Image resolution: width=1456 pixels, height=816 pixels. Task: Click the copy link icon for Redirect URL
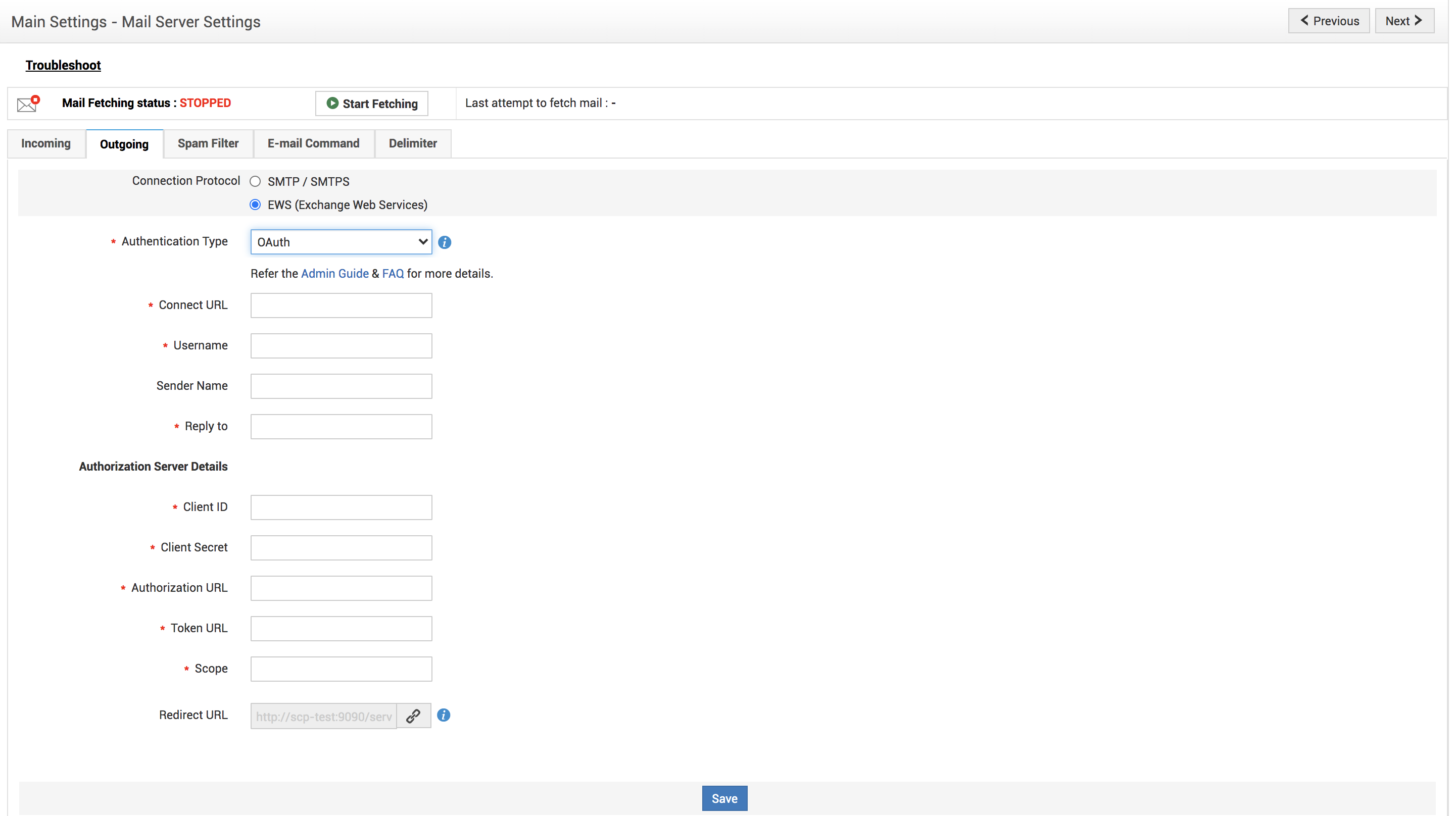pyautogui.click(x=413, y=716)
